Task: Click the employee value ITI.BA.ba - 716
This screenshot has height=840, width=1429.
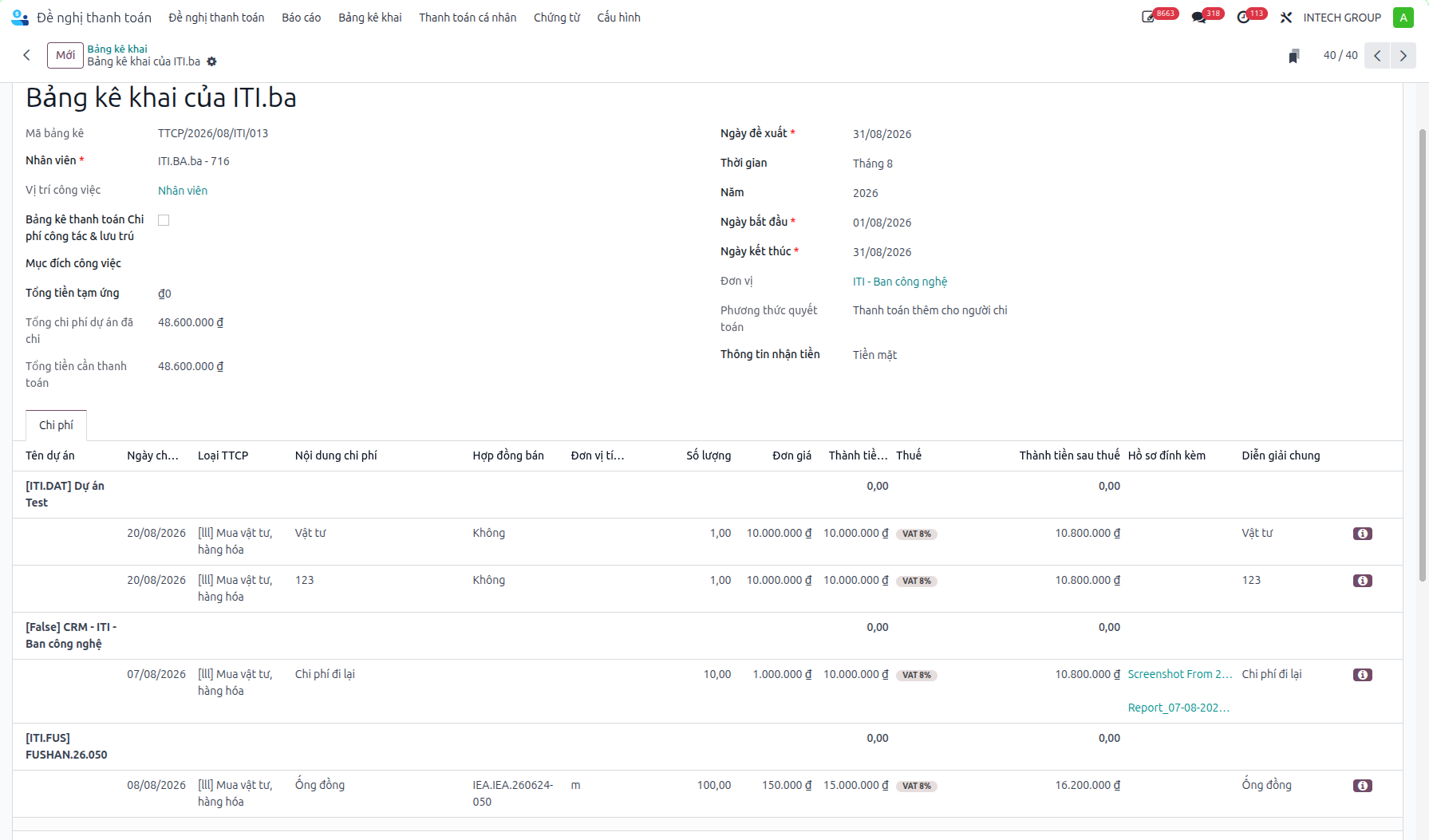Action: [x=194, y=161]
